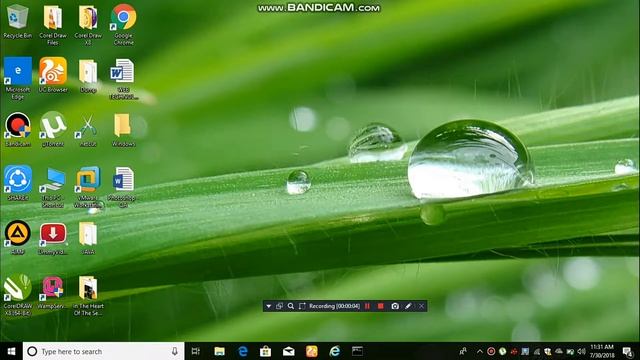Image resolution: width=640 pixels, height=360 pixels.
Task: Open File Explorer from the taskbar
Action: tap(220, 351)
